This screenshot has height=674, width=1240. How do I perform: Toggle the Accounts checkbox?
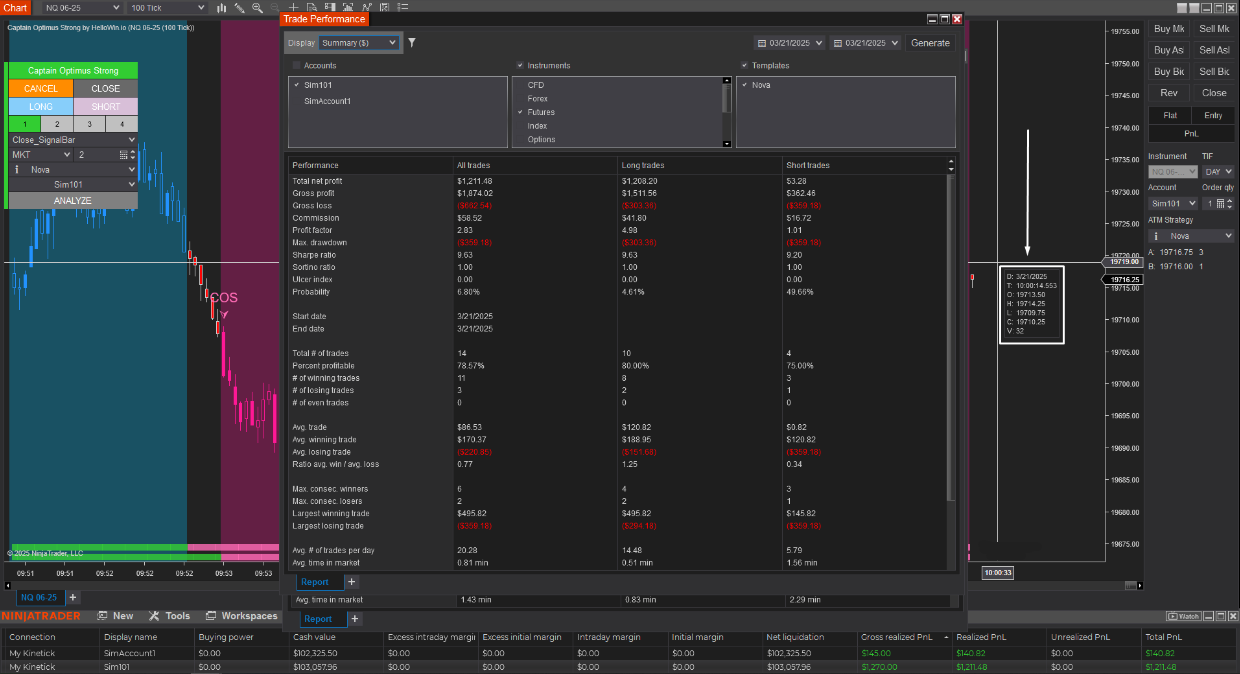pos(296,66)
